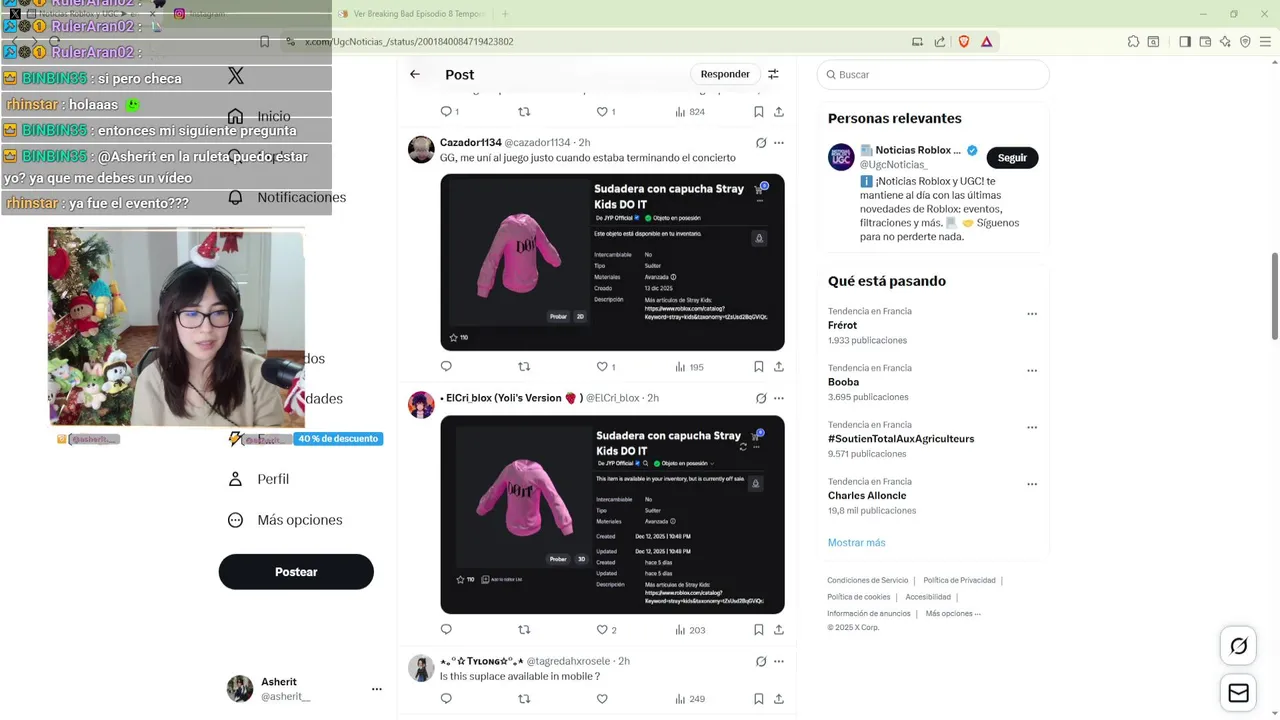Open more options for Booba trend
The height and width of the screenshot is (720, 1280).
(x=1032, y=370)
